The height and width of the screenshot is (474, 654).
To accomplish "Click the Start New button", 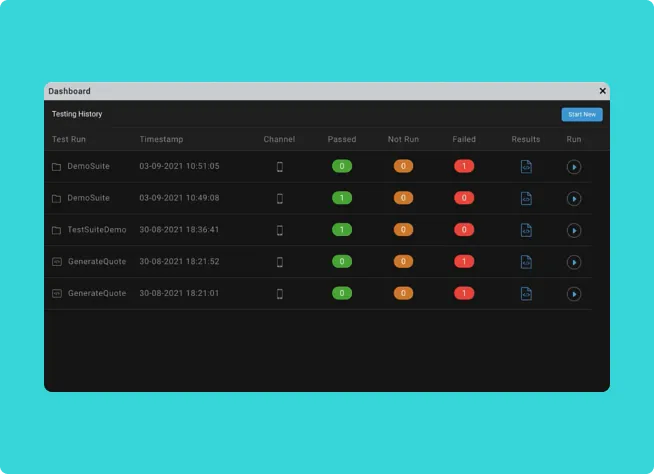I will [581, 115].
